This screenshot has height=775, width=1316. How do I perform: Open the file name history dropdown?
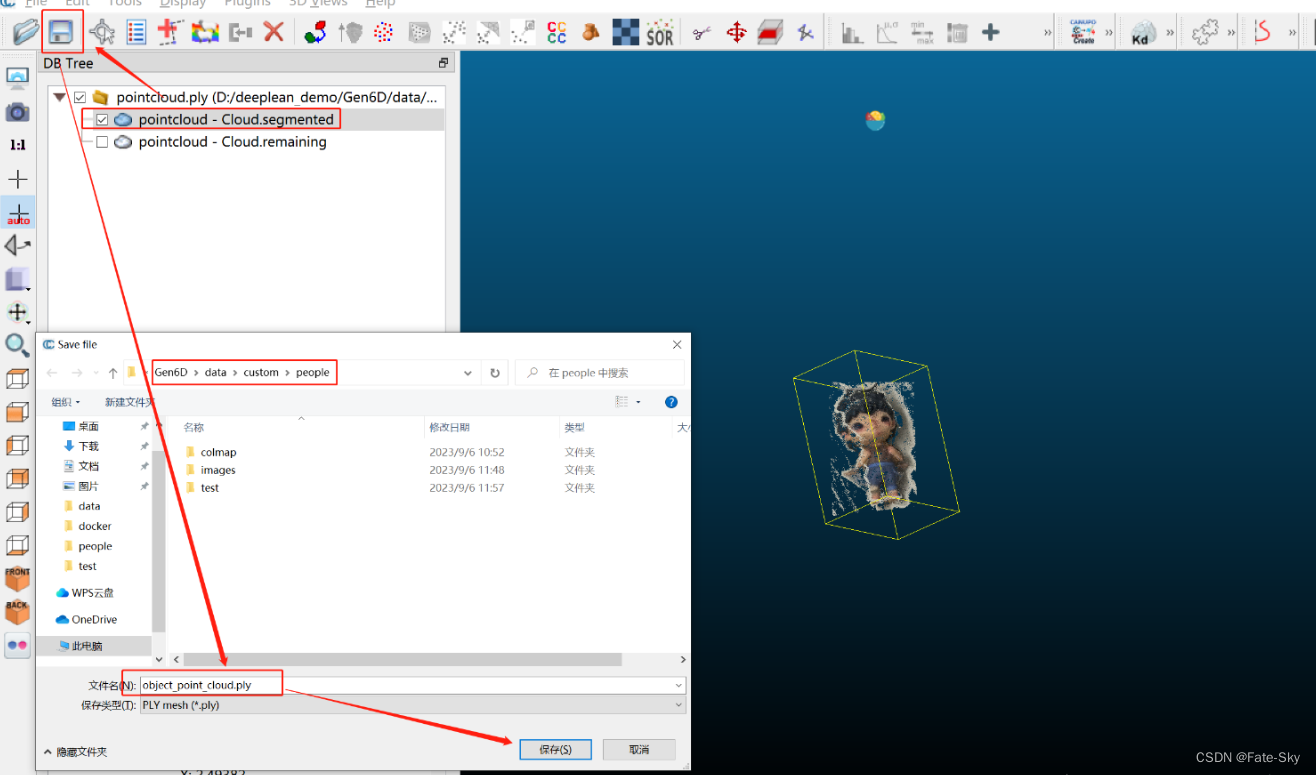pos(679,686)
